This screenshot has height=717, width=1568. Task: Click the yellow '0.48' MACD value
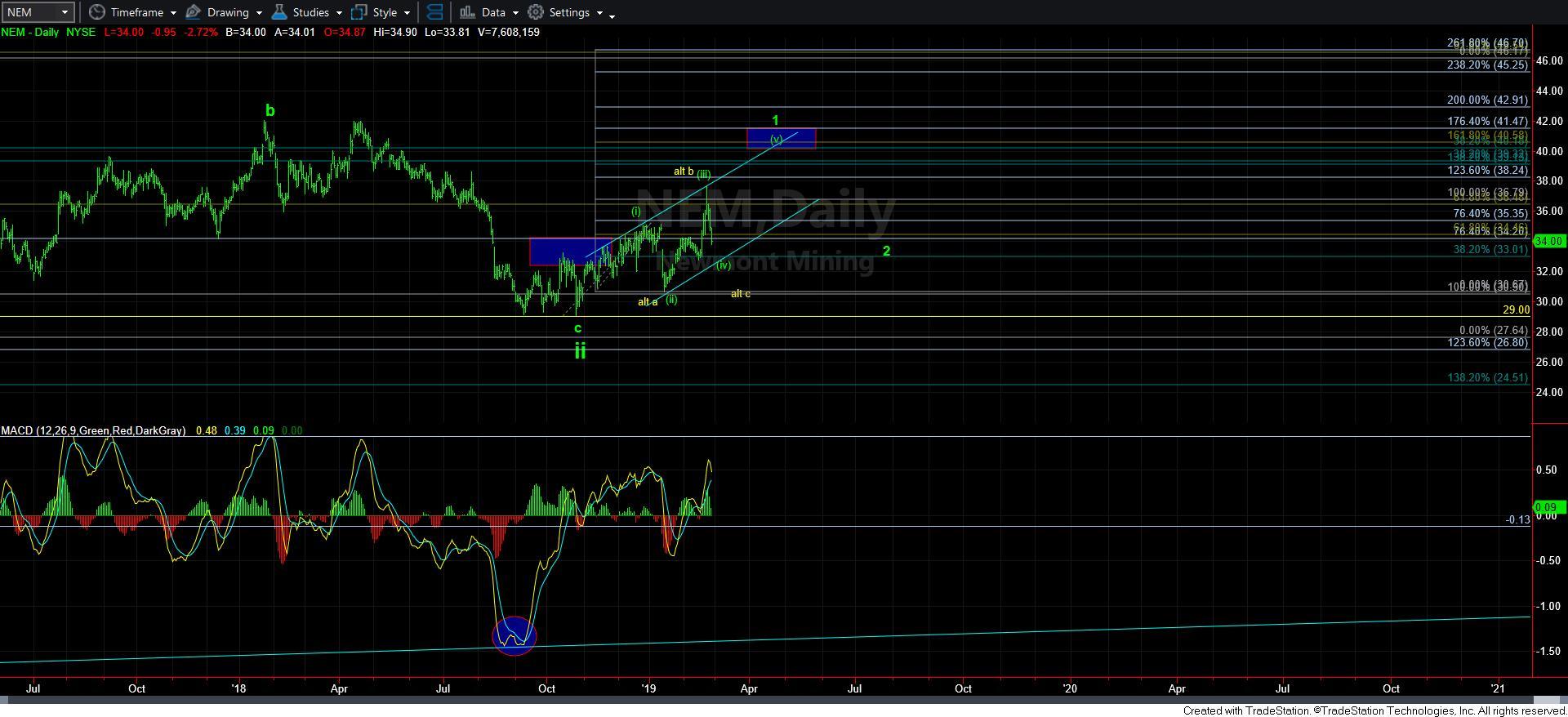click(x=207, y=430)
